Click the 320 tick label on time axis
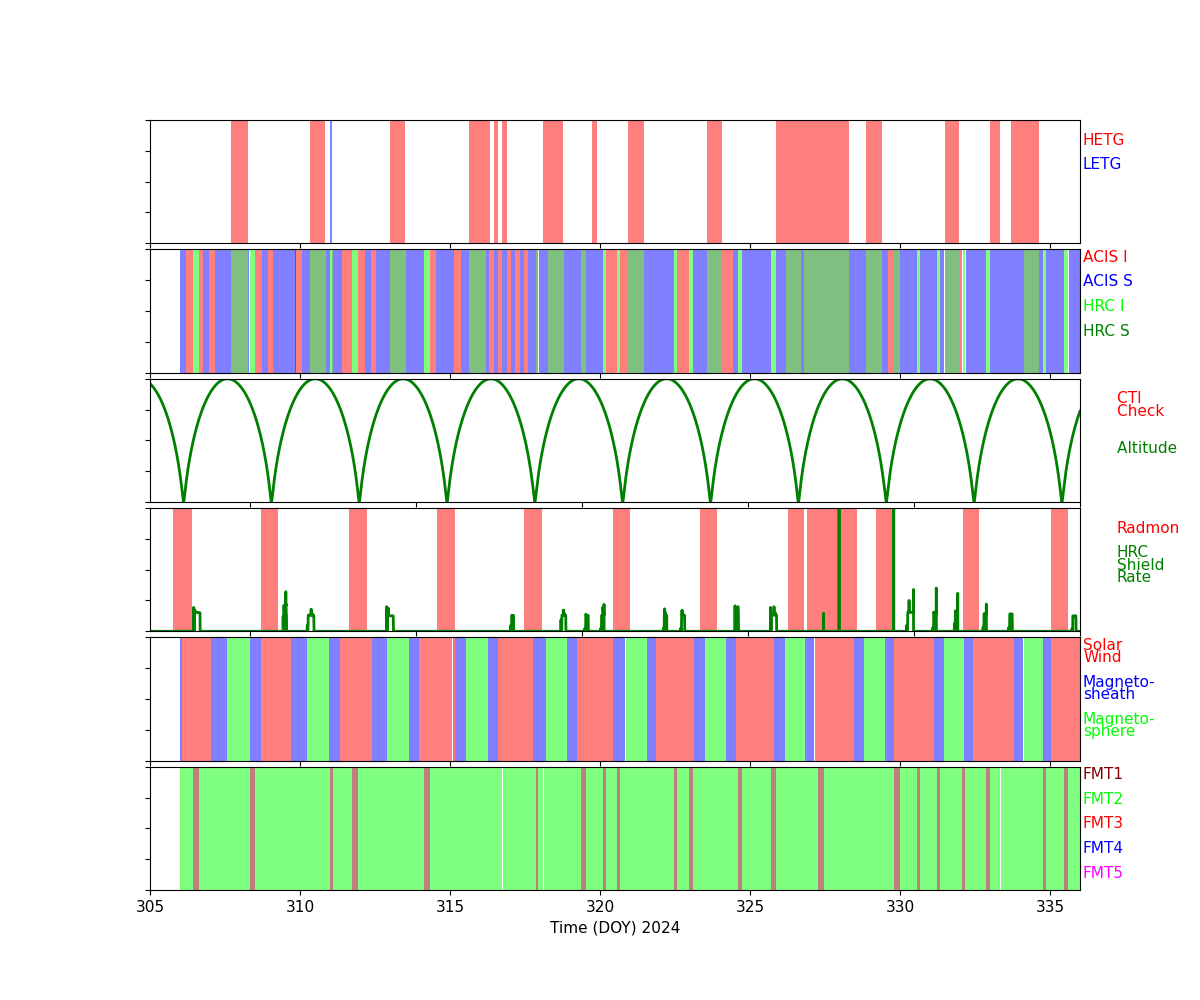 pyautogui.click(x=600, y=906)
